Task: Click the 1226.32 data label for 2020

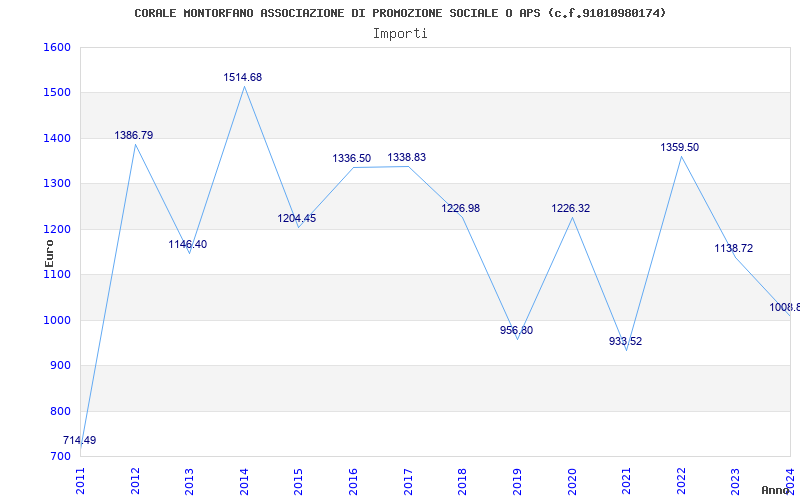Action: pos(570,208)
